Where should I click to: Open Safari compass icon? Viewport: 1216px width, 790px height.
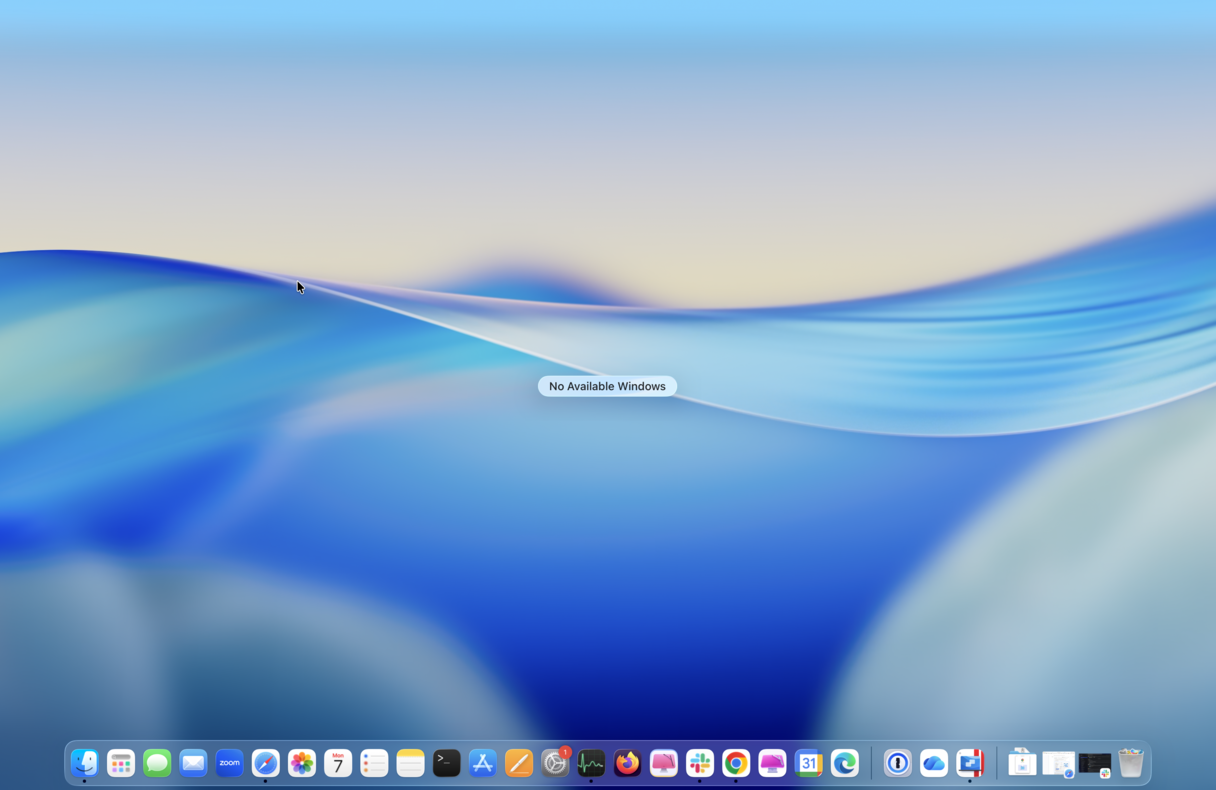pos(265,763)
